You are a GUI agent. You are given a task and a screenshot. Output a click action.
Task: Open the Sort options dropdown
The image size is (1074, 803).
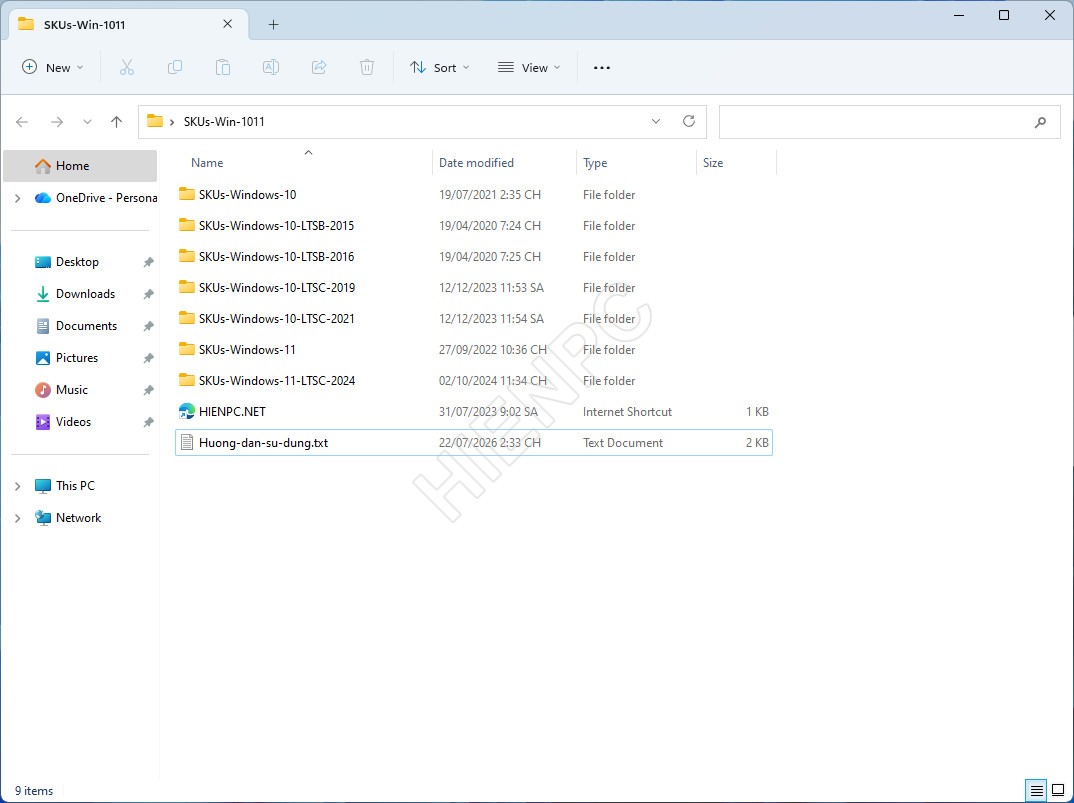coord(440,67)
